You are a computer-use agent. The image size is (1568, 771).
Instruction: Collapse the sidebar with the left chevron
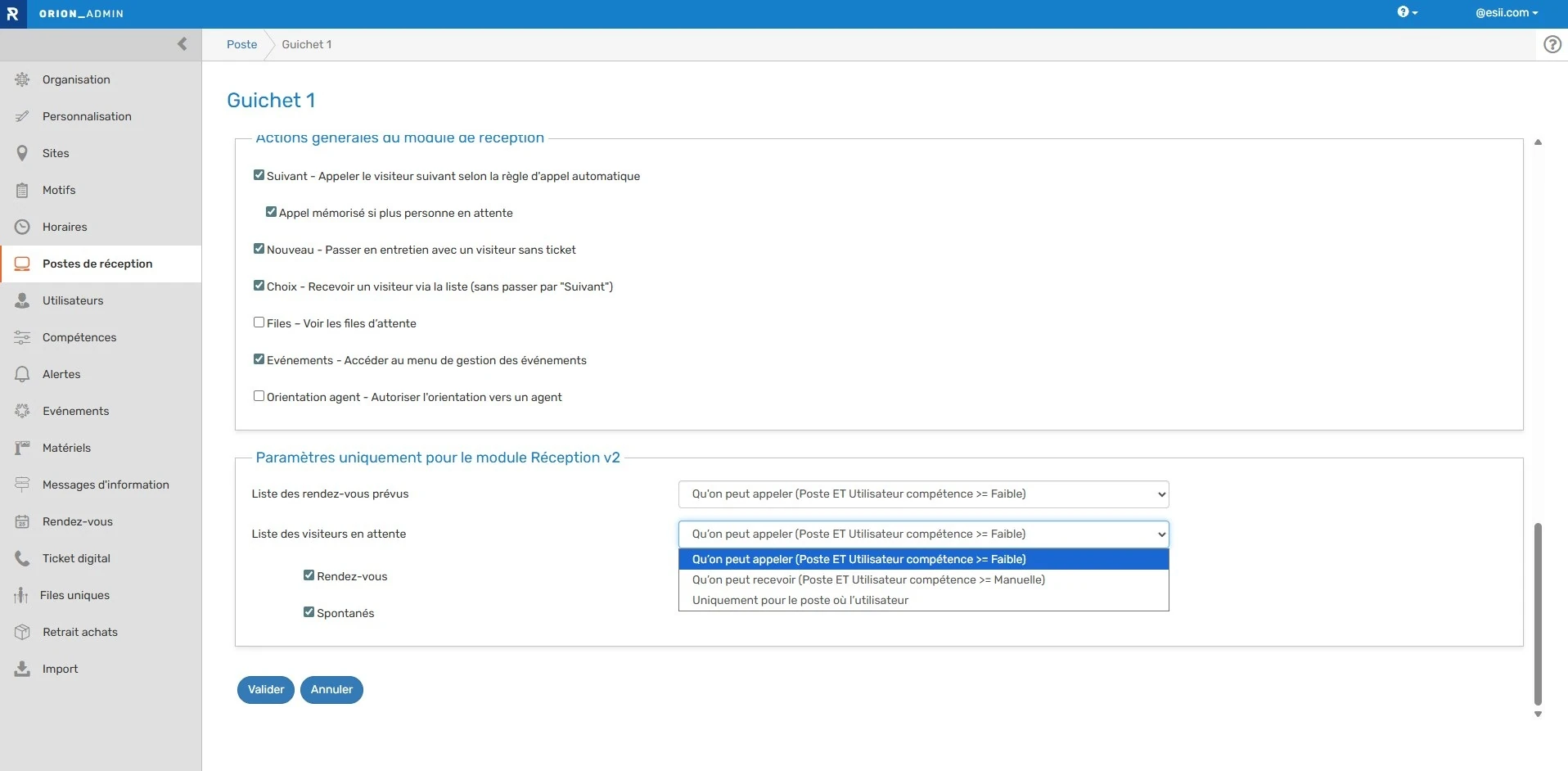tap(182, 44)
